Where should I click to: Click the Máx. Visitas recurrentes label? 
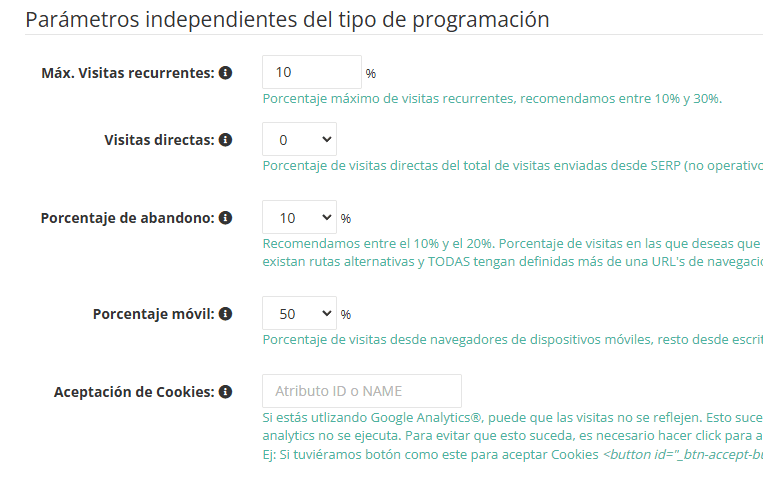pyautogui.click(x=128, y=73)
